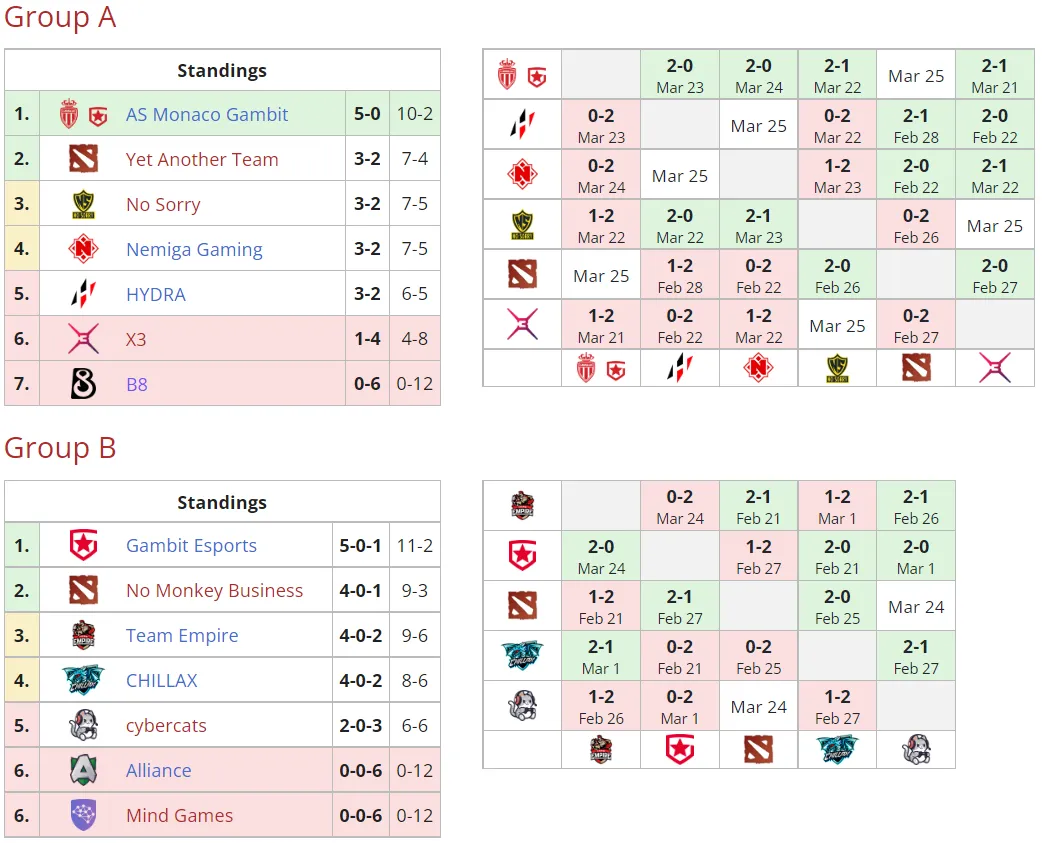1042x843 pixels.
Task: Open the Alliance team link
Action: [x=158, y=771]
